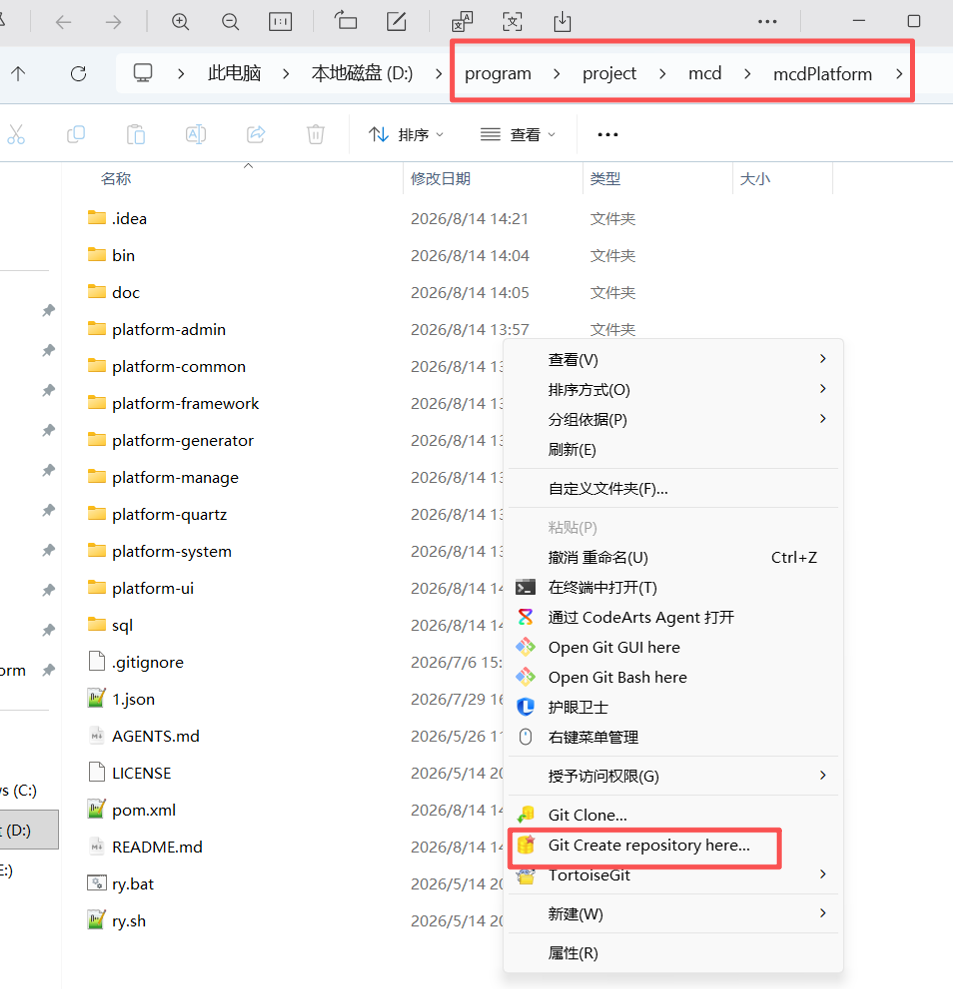Viewport: 953px width, 989px height.
Task: Click the actual size 1:1 icon
Action: tap(280, 22)
